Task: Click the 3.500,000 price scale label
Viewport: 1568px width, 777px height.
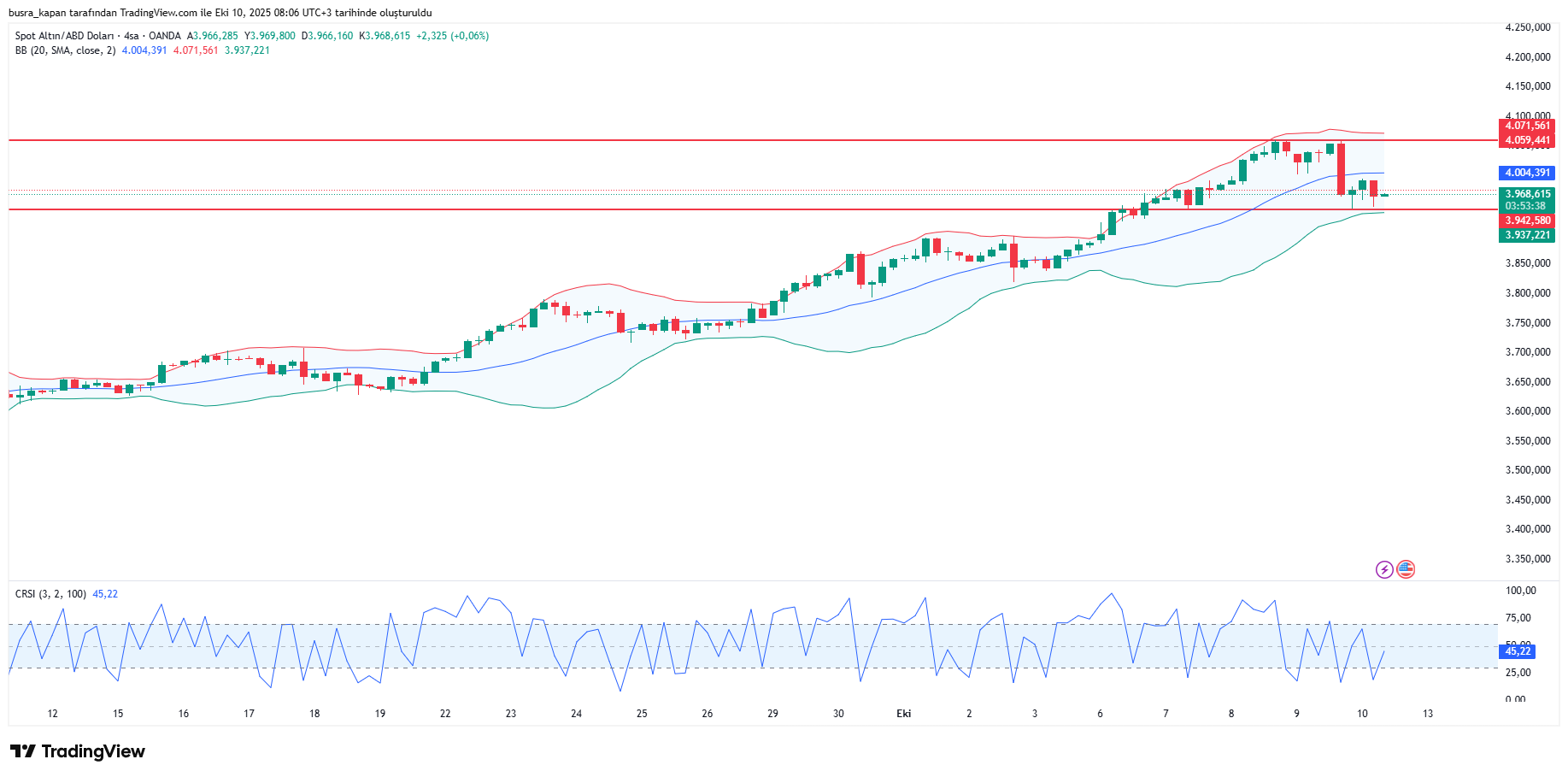Action: click(1527, 470)
